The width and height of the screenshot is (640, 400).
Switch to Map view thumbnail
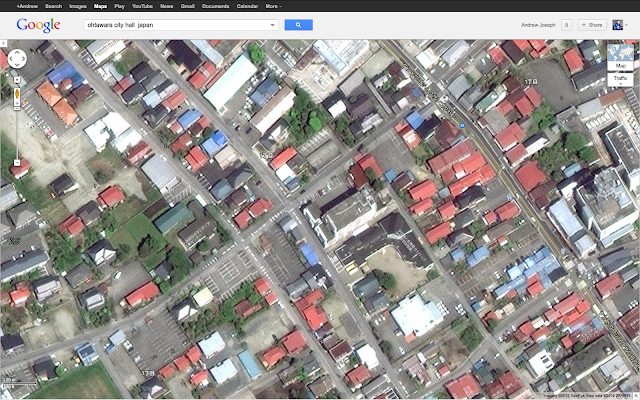[x=620, y=57]
